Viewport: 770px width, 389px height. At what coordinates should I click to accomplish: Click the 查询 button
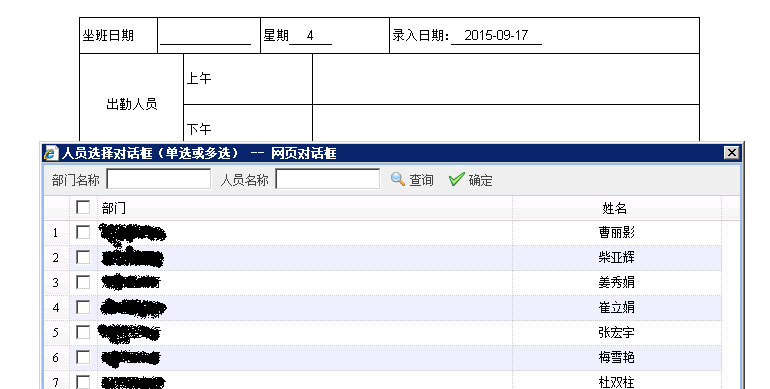[x=412, y=180]
